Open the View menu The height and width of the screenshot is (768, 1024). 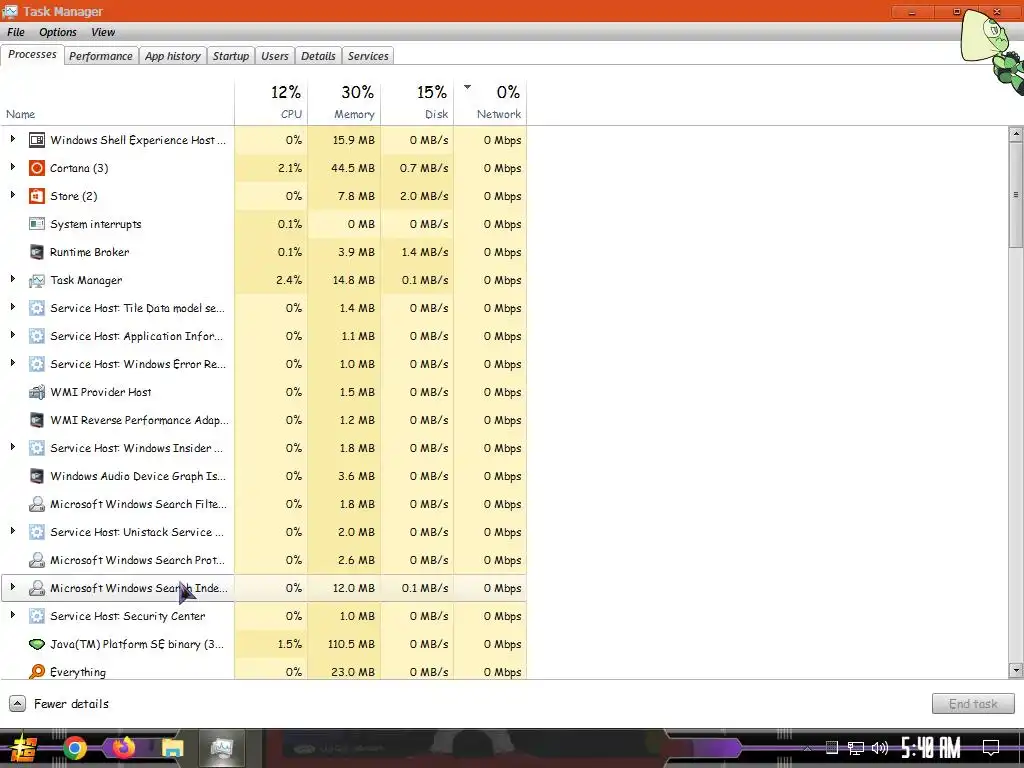(x=103, y=32)
